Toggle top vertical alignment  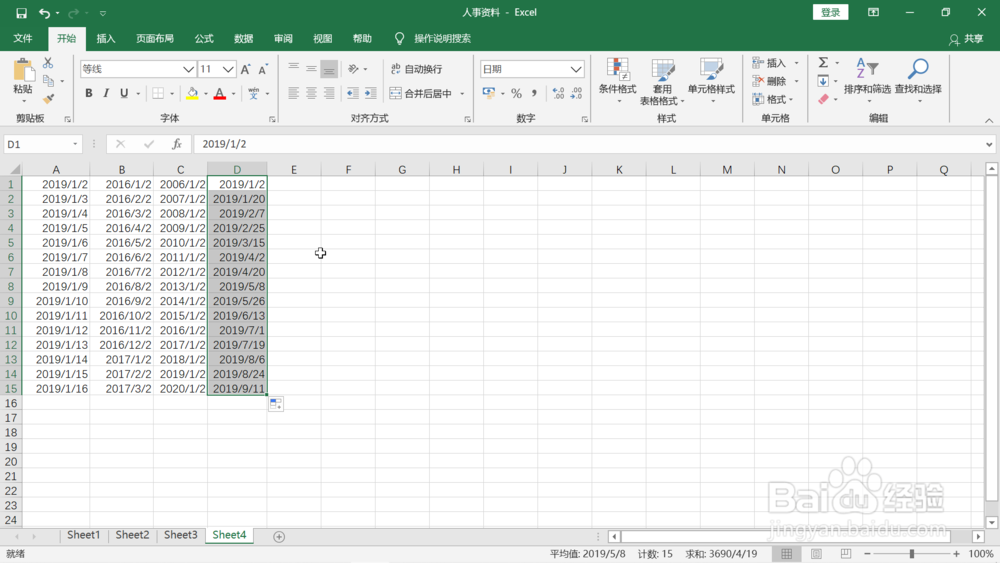293,69
